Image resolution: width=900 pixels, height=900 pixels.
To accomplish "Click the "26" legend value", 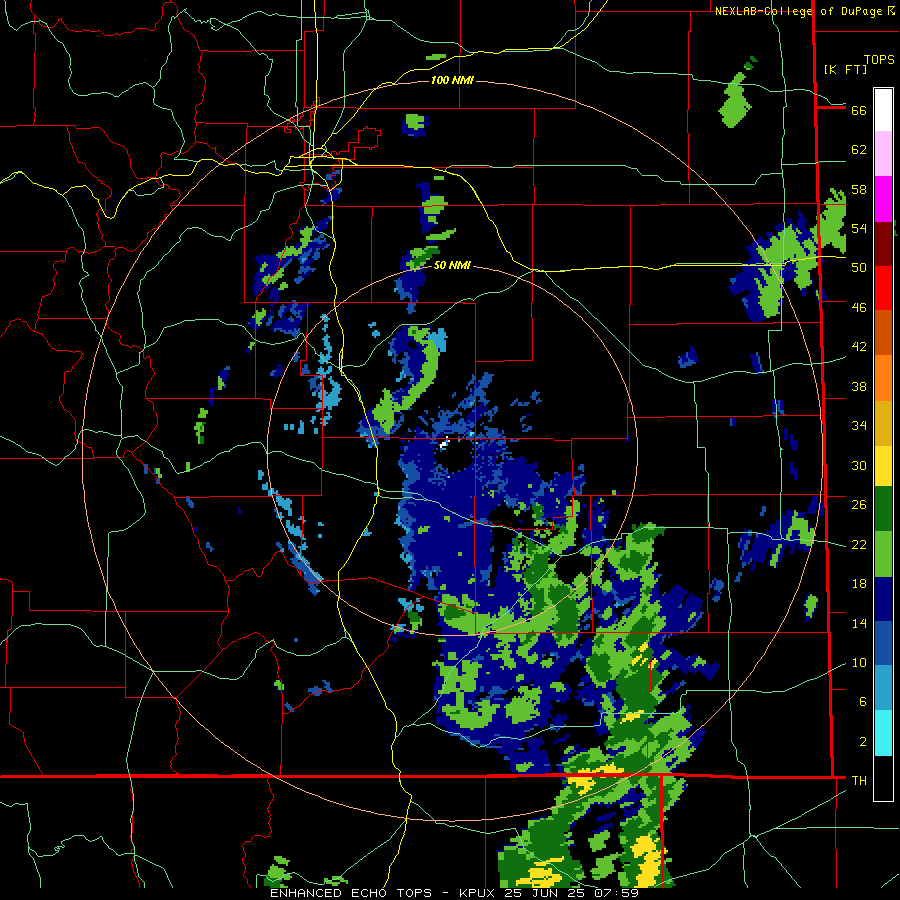I will (859, 505).
